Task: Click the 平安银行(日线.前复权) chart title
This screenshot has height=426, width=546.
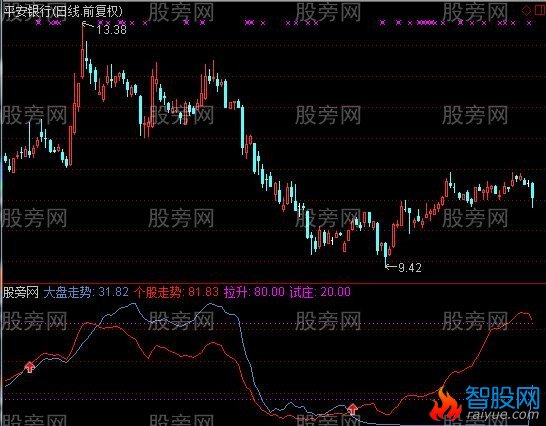Action: click(x=63, y=11)
